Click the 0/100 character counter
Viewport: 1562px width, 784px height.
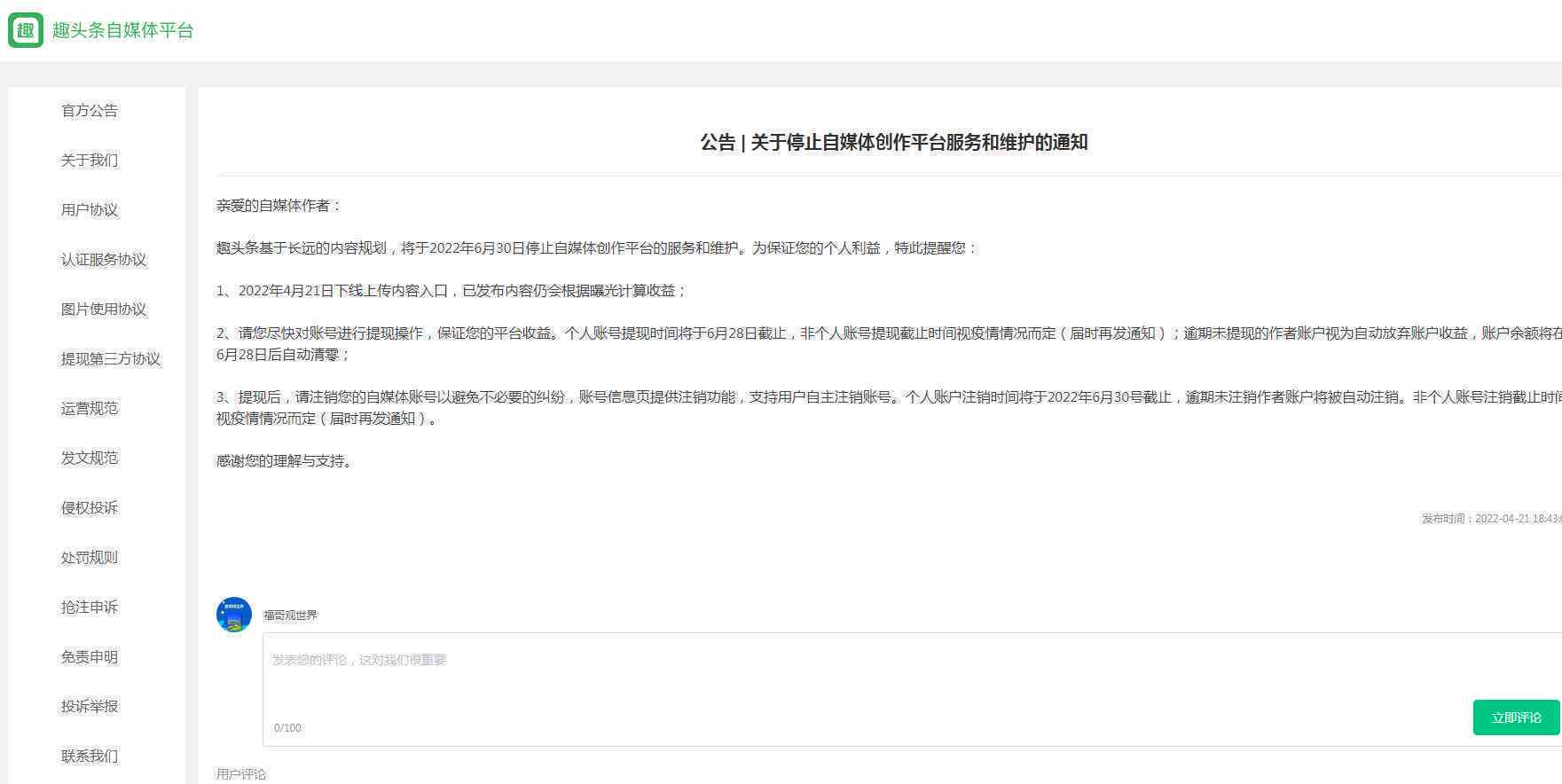click(287, 728)
